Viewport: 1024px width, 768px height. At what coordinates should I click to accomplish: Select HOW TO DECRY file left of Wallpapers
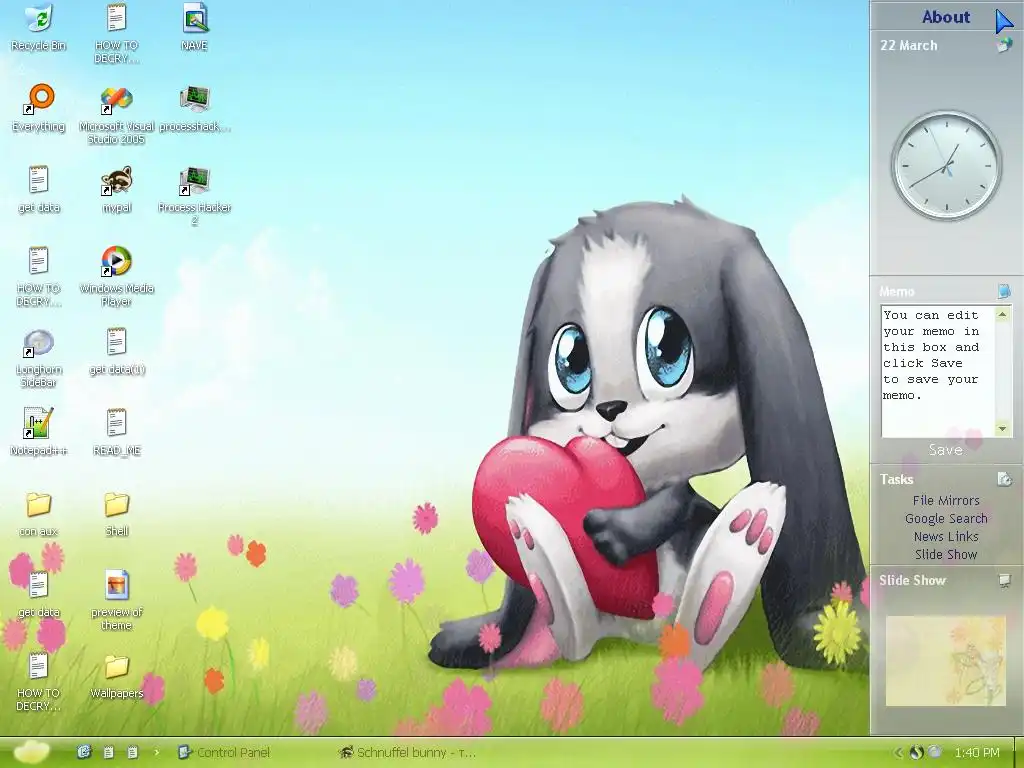click(39, 682)
